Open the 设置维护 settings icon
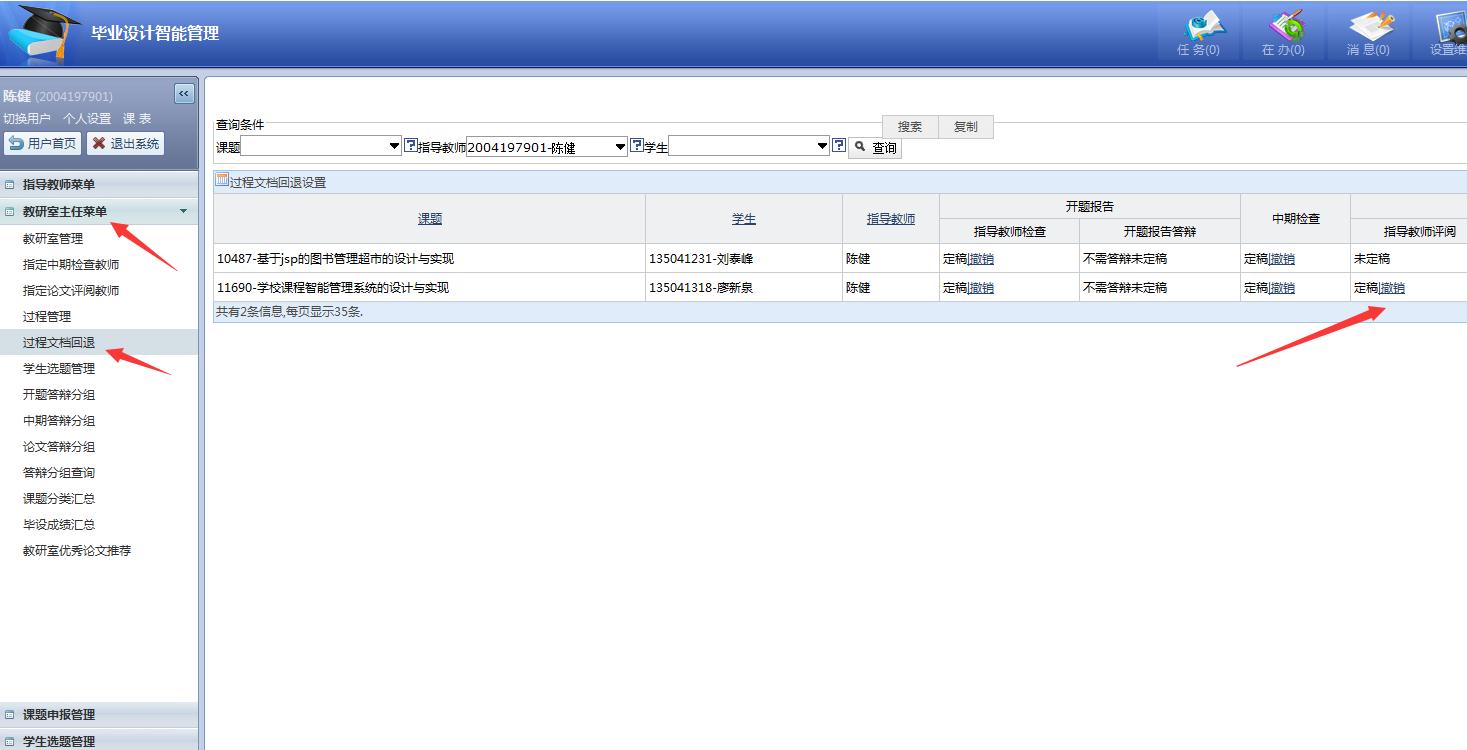The image size is (1467, 750). click(1448, 32)
